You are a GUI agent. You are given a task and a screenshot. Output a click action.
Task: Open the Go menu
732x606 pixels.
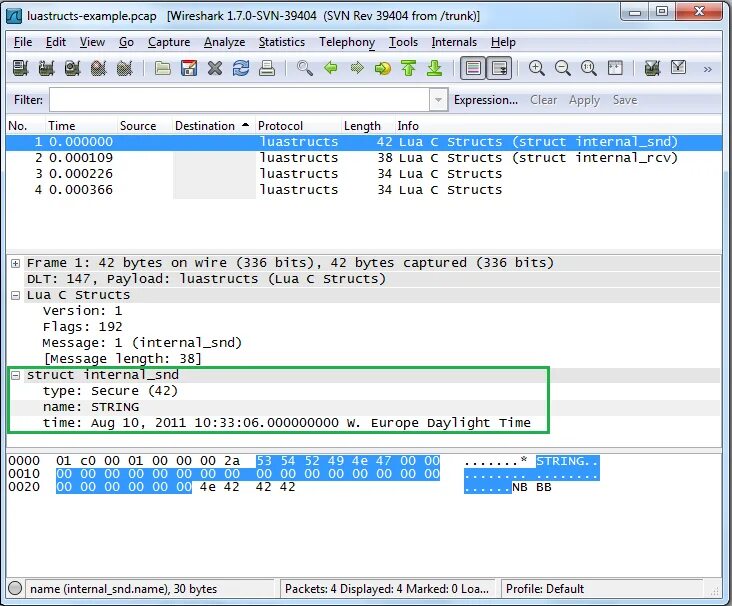[x=126, y=42]
